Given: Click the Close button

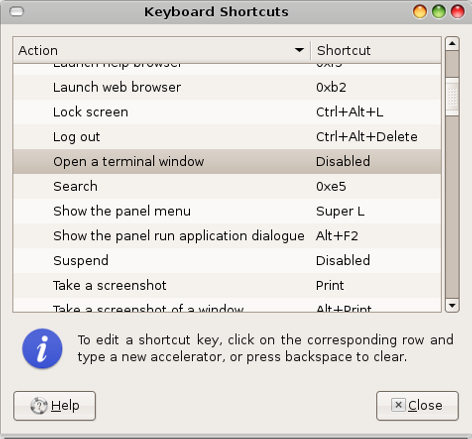Looking at the screenshot, I should pyautogui.click(x=417, y=406).
